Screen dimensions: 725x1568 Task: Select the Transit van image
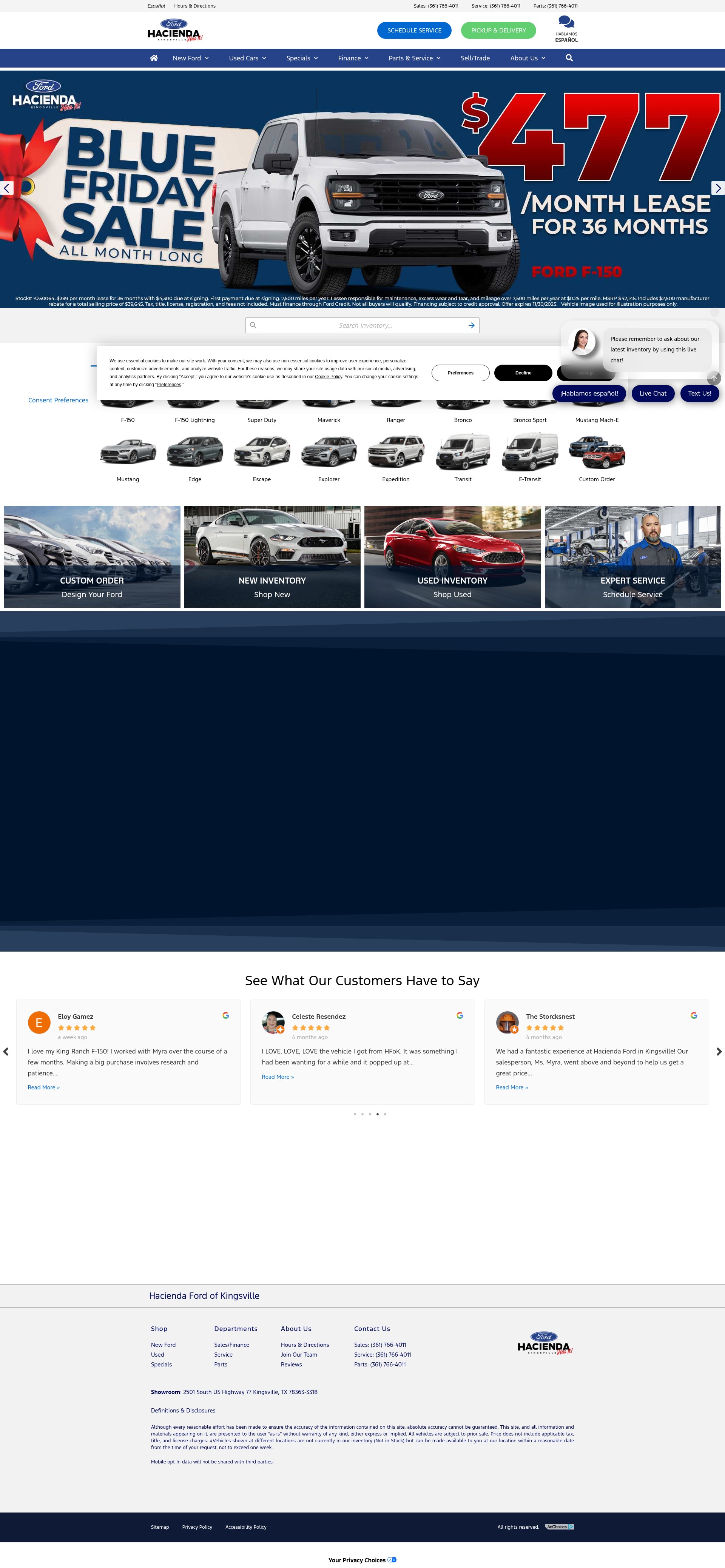(463, 452)
